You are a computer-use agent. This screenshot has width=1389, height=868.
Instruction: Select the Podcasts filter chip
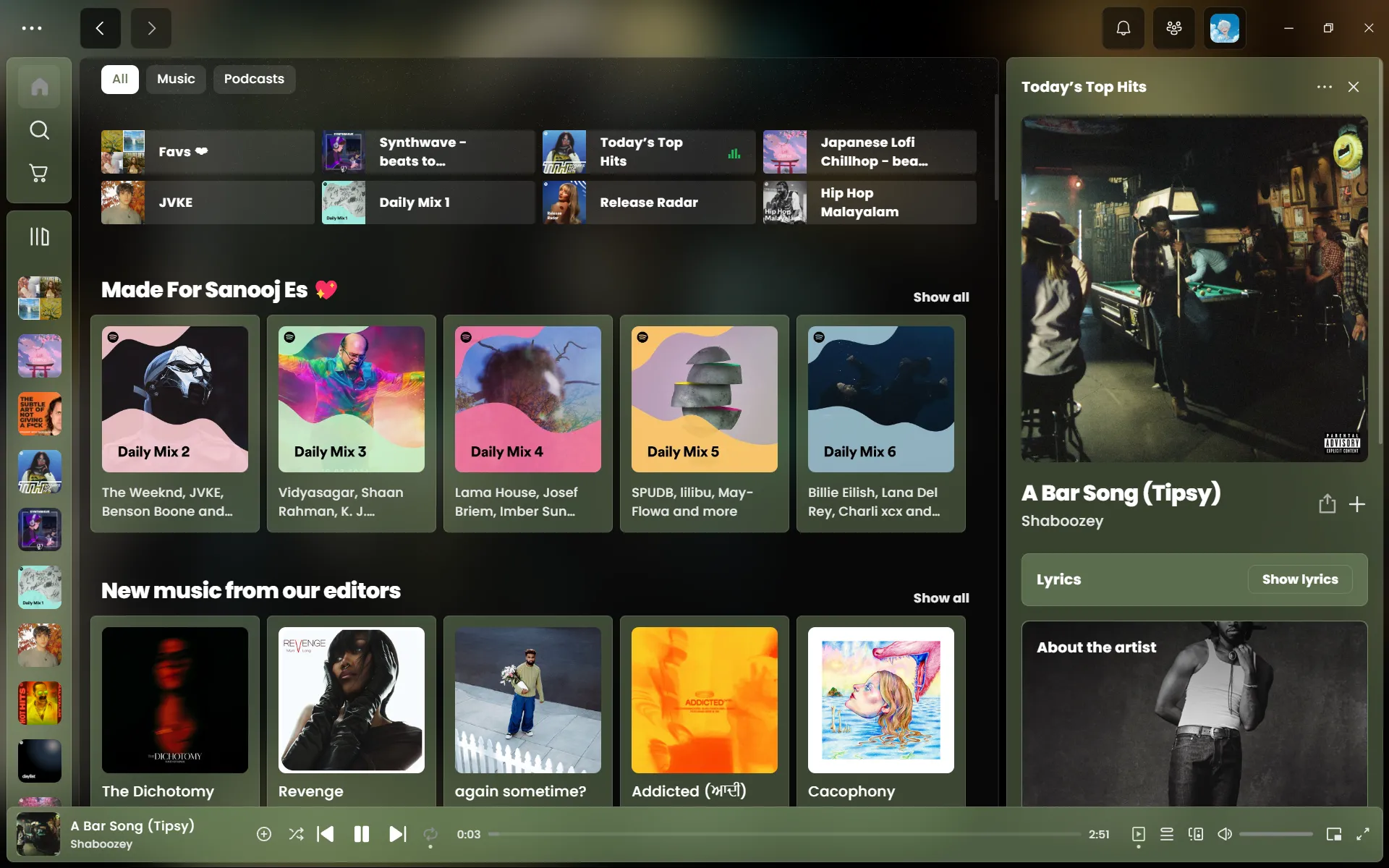254,79
